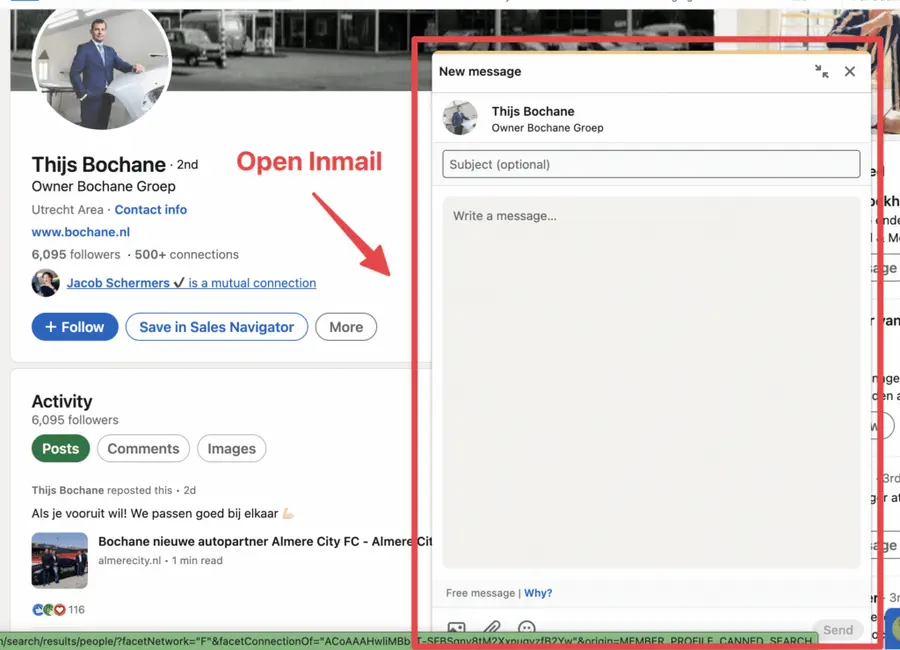The image size is (900, 650).
Task: Follow Thijs Bochane
Action: [74, 326]
